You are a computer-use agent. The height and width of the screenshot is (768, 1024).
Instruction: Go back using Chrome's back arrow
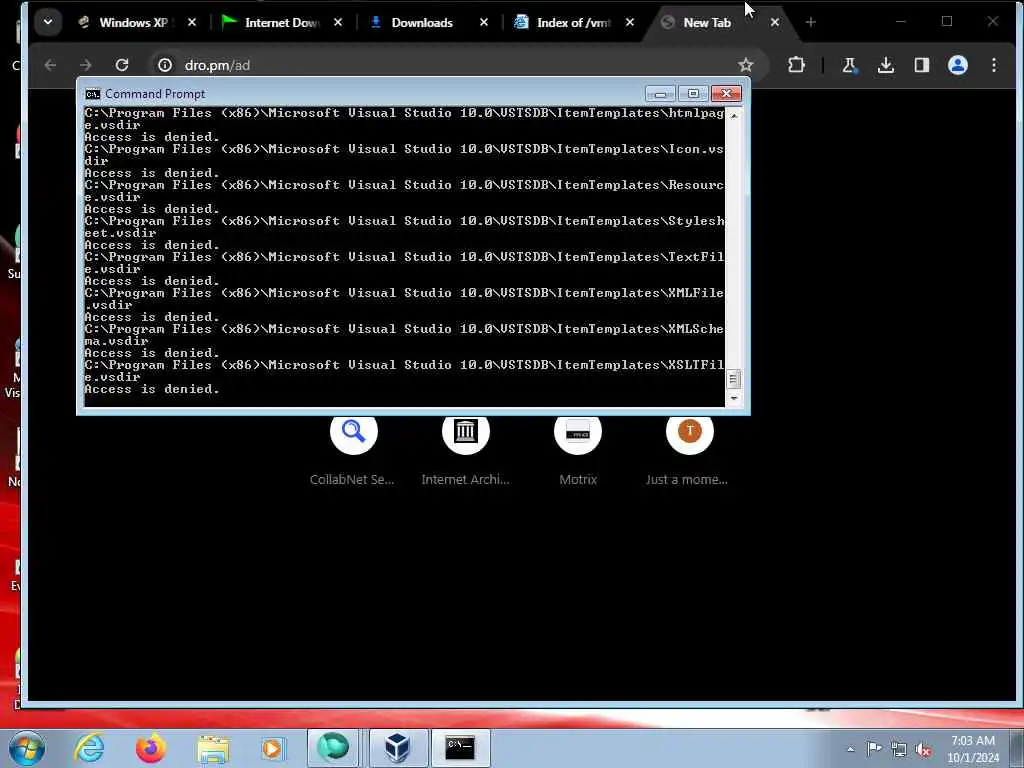click(50, 65)
